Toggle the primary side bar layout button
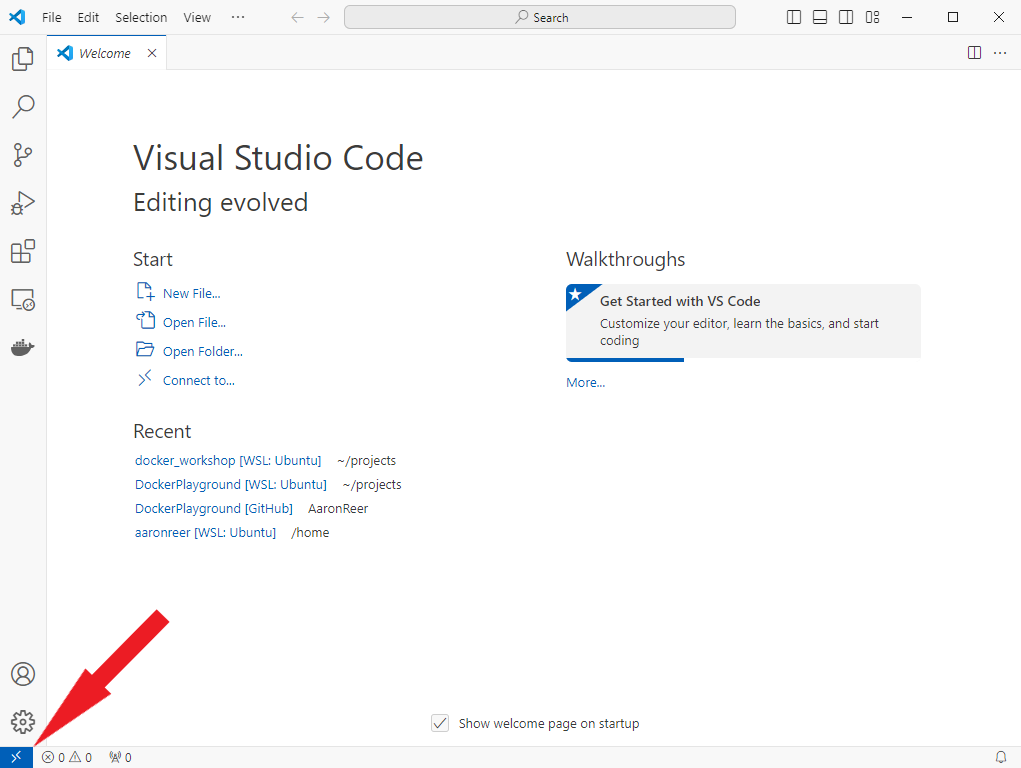Screen dimensions: 1021x768 point(794,17)
